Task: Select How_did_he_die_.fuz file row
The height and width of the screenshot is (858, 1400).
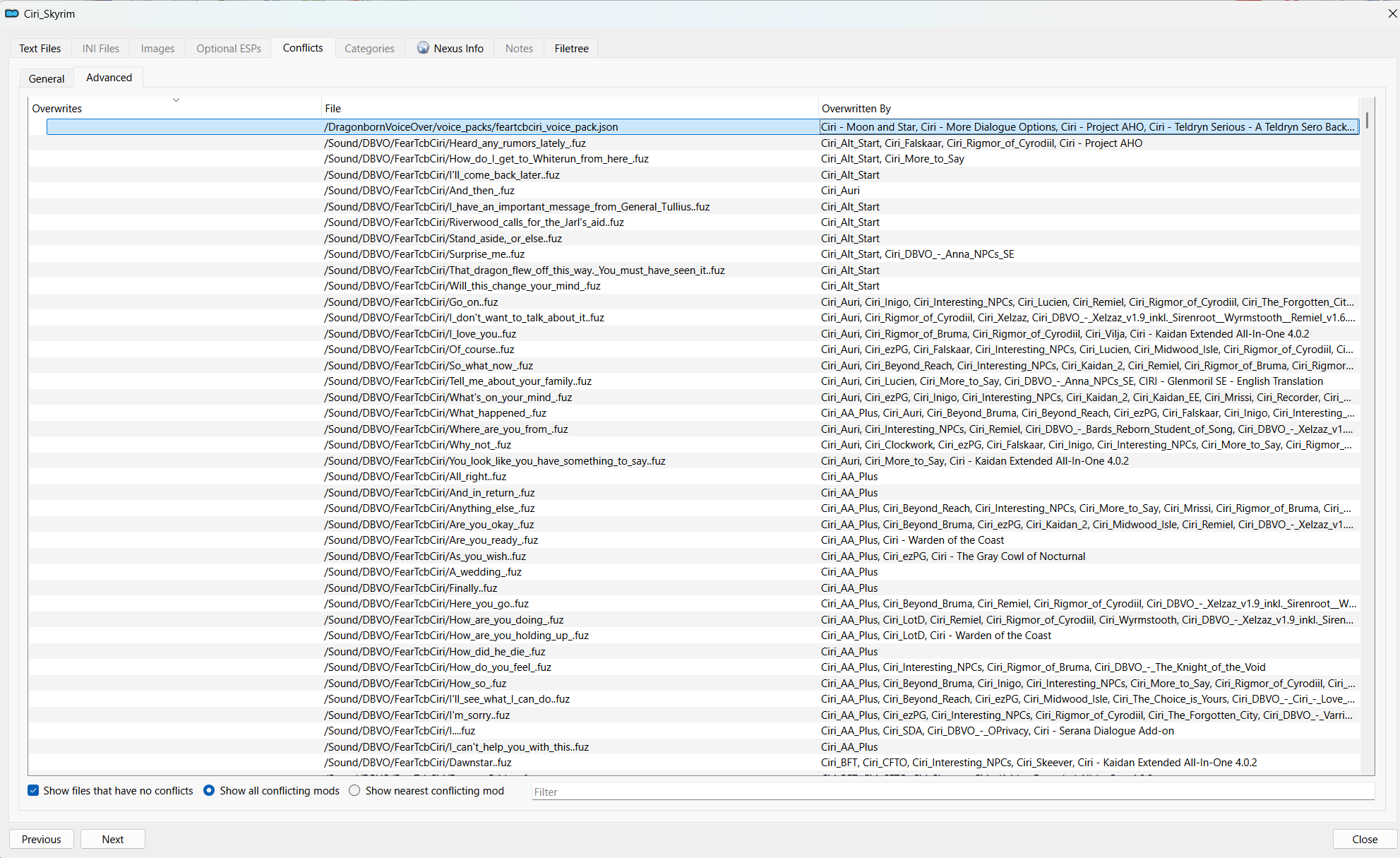Action: point(694,652)
